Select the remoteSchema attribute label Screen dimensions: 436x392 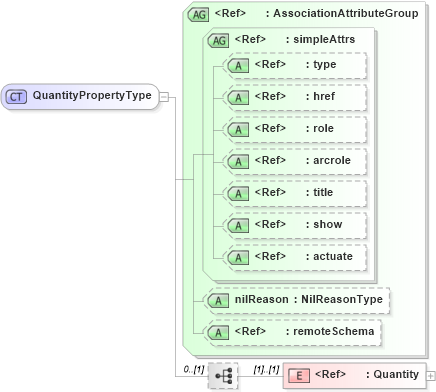[334, 331]
